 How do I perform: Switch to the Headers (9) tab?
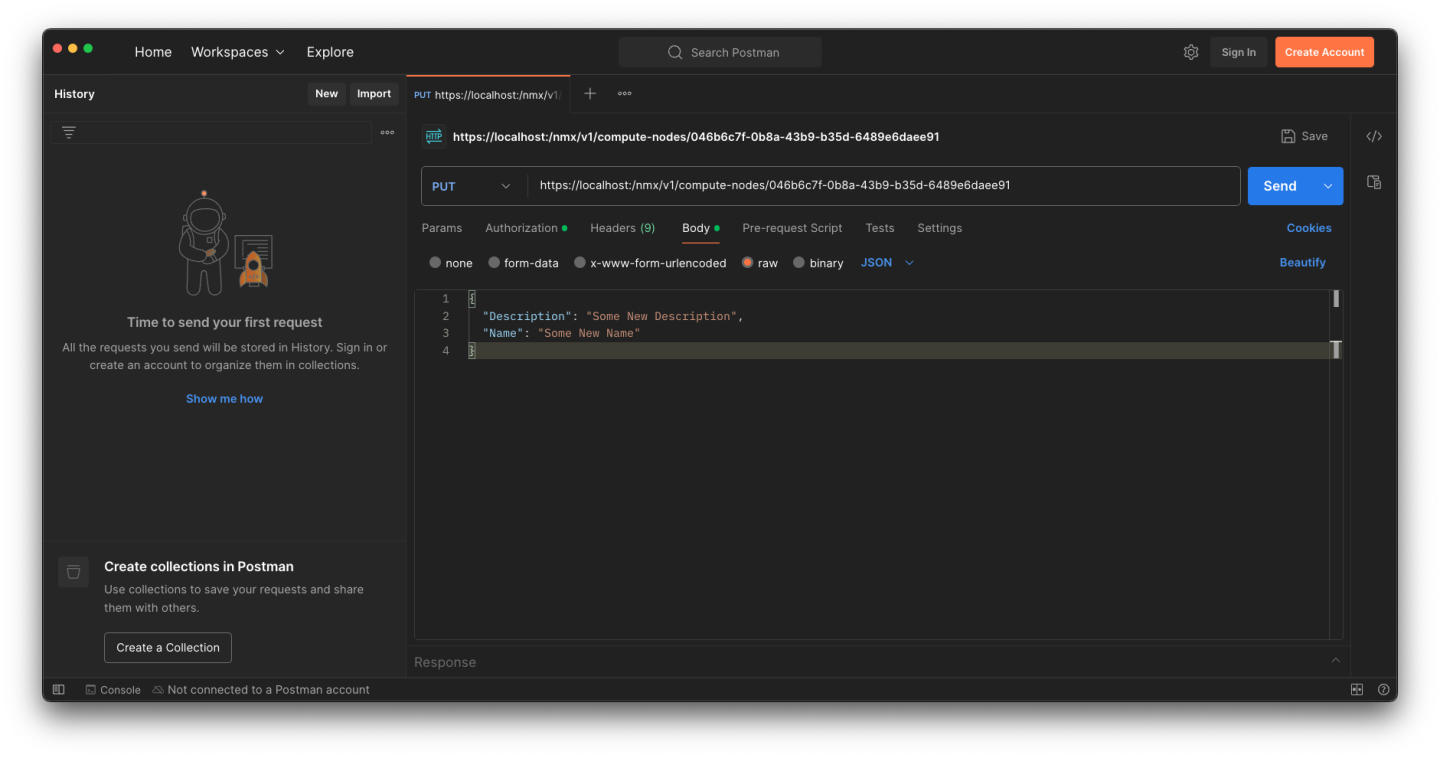tap(622, 228)
